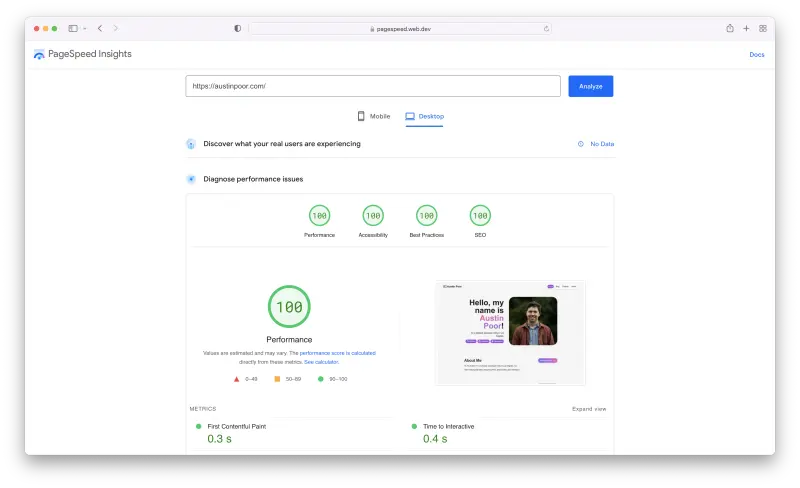Image resolution: width=800 pixels, height=488 pixels.
Task: Jump to the Accessibility 100 score gauge
Action: 373,216
